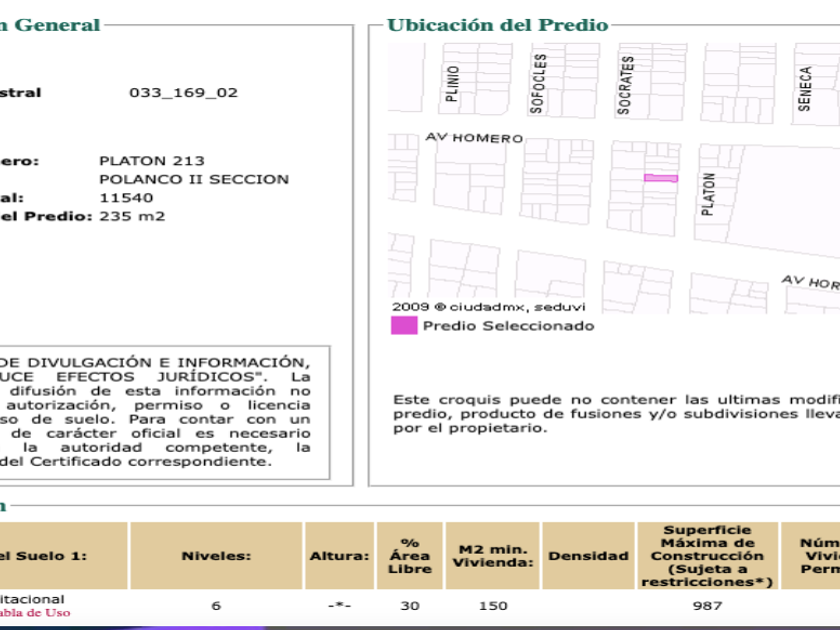This screenshot has width=840, height=630.
Task: Click the Área Libre value 30
Action: point(410,606)
